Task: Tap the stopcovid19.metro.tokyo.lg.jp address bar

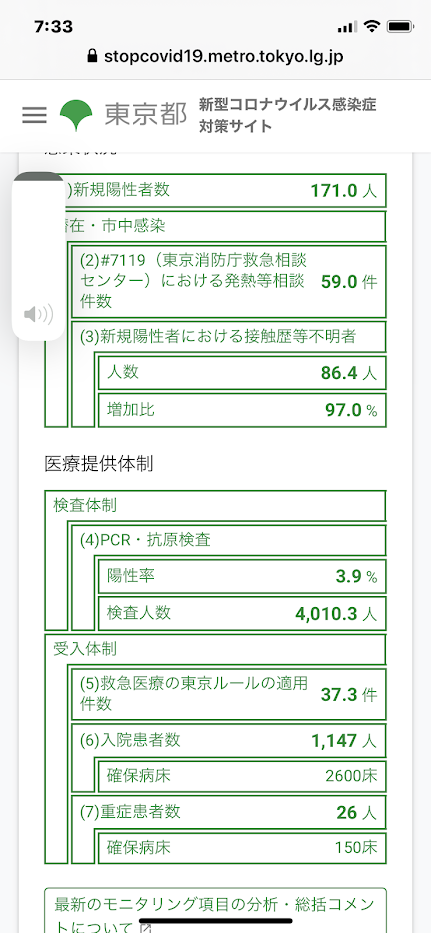Action: click(x=216, y=57)
